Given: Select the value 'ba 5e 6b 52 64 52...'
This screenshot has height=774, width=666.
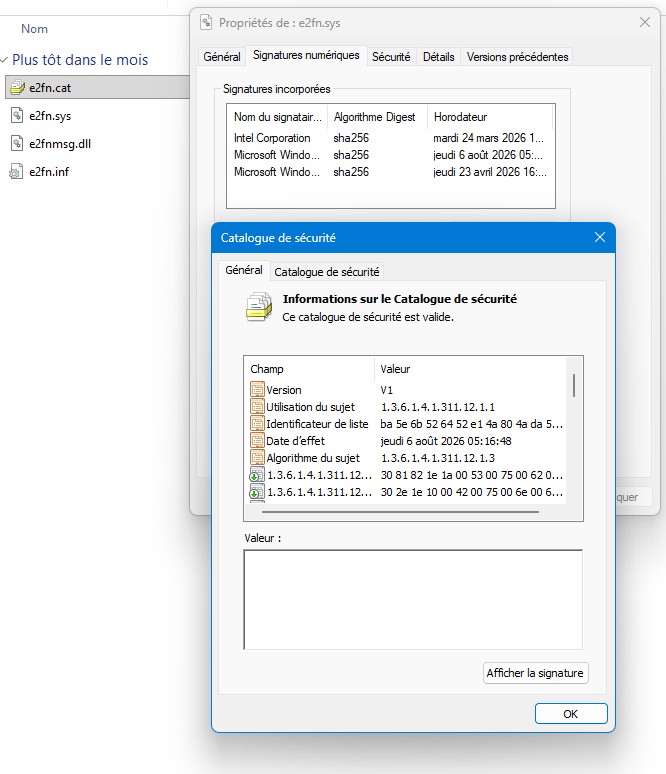Looking at the screenshot, I should [x=471, y=424].
